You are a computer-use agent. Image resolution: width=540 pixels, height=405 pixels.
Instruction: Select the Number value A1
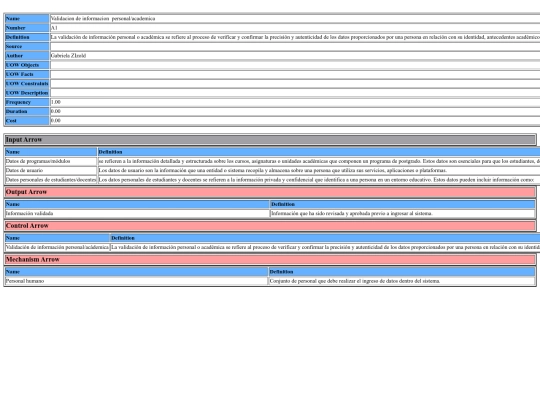[x=54, y=28]
